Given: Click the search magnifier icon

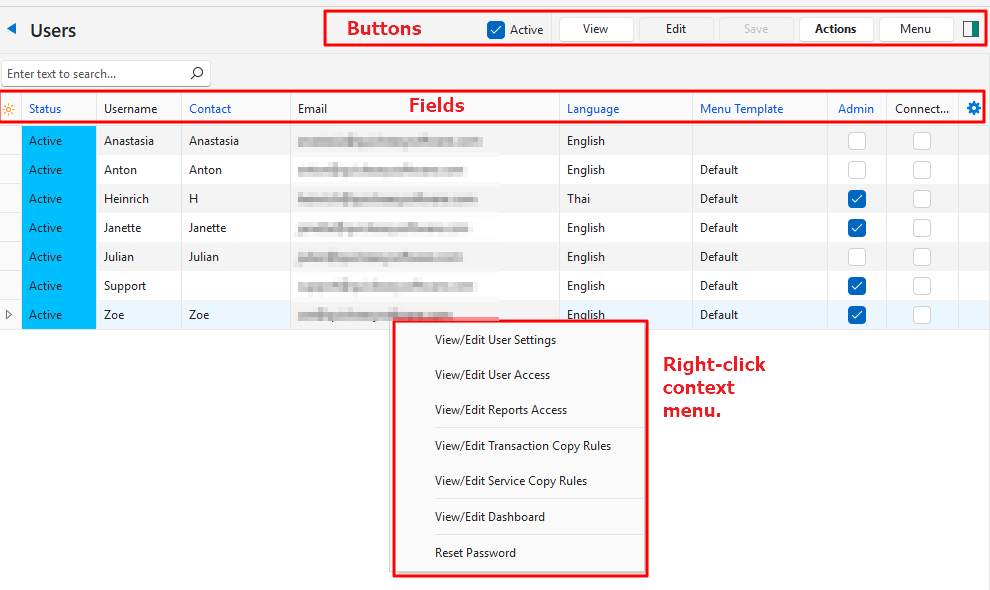Looking at the screenshot, I should pos(197,73).
